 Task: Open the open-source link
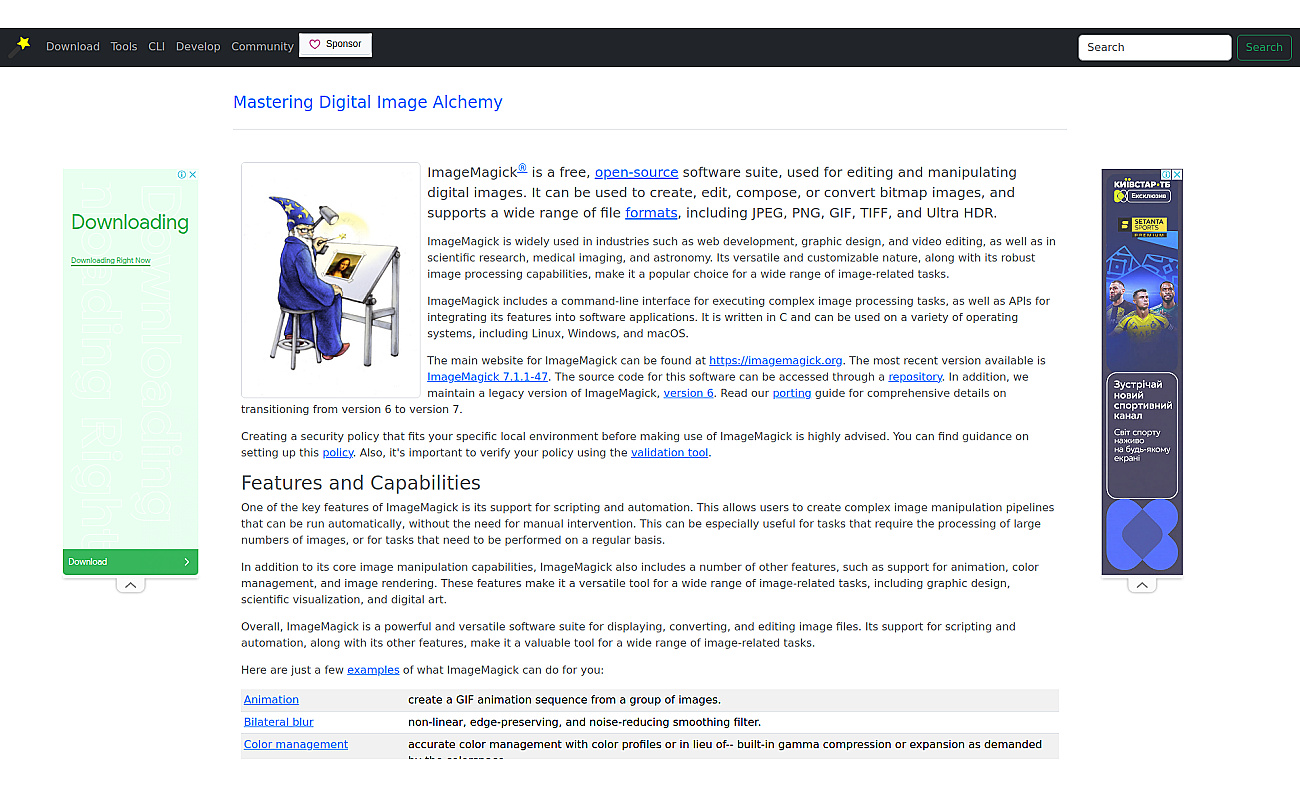(x=636, y=172)
